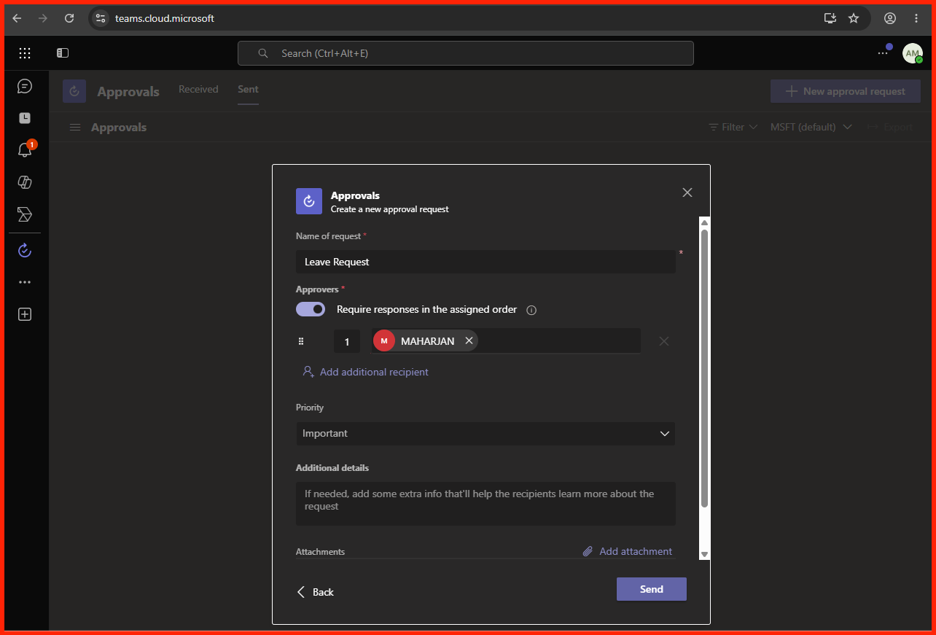The height and width of the screenshot is (635, 936).
Task: Click the drag handle for approver row 1
Action: point(301,341)
